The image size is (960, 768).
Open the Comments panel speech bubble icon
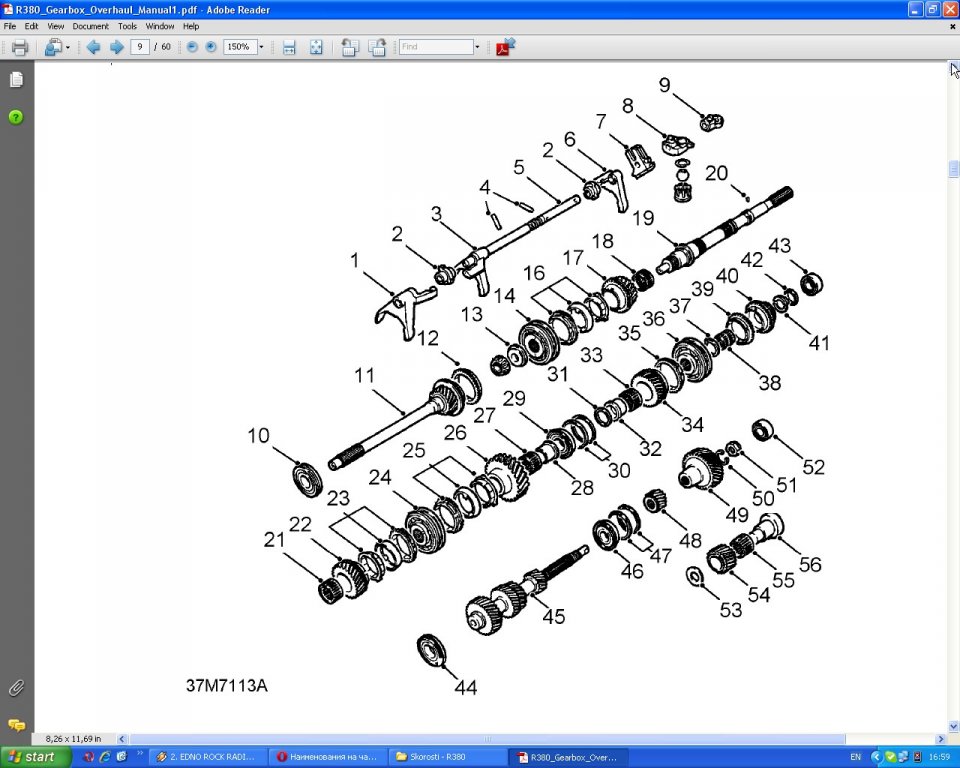pyautogui.click(x=16, y=725)
